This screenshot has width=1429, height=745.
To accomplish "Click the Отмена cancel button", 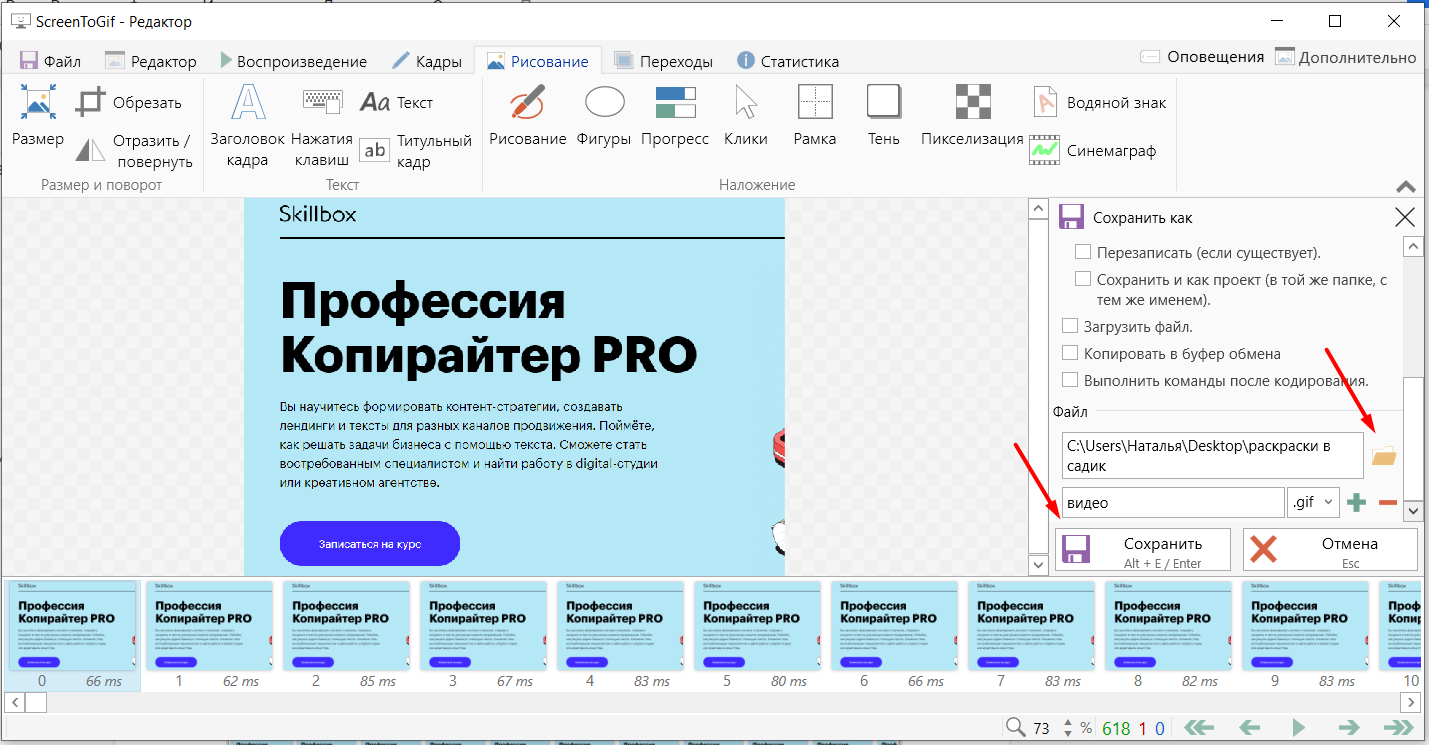I will click(x=1330, y=549).
